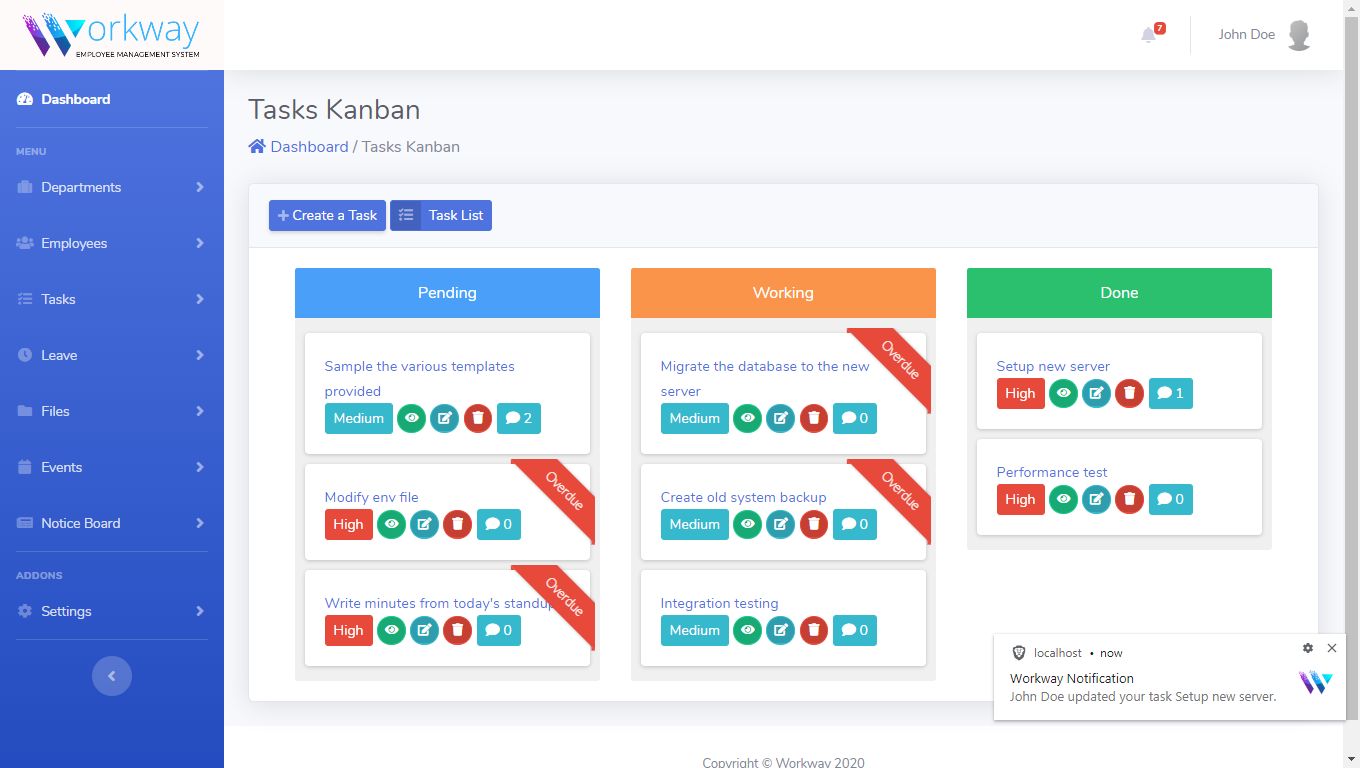View the Setup new server task

(1063, 393)
